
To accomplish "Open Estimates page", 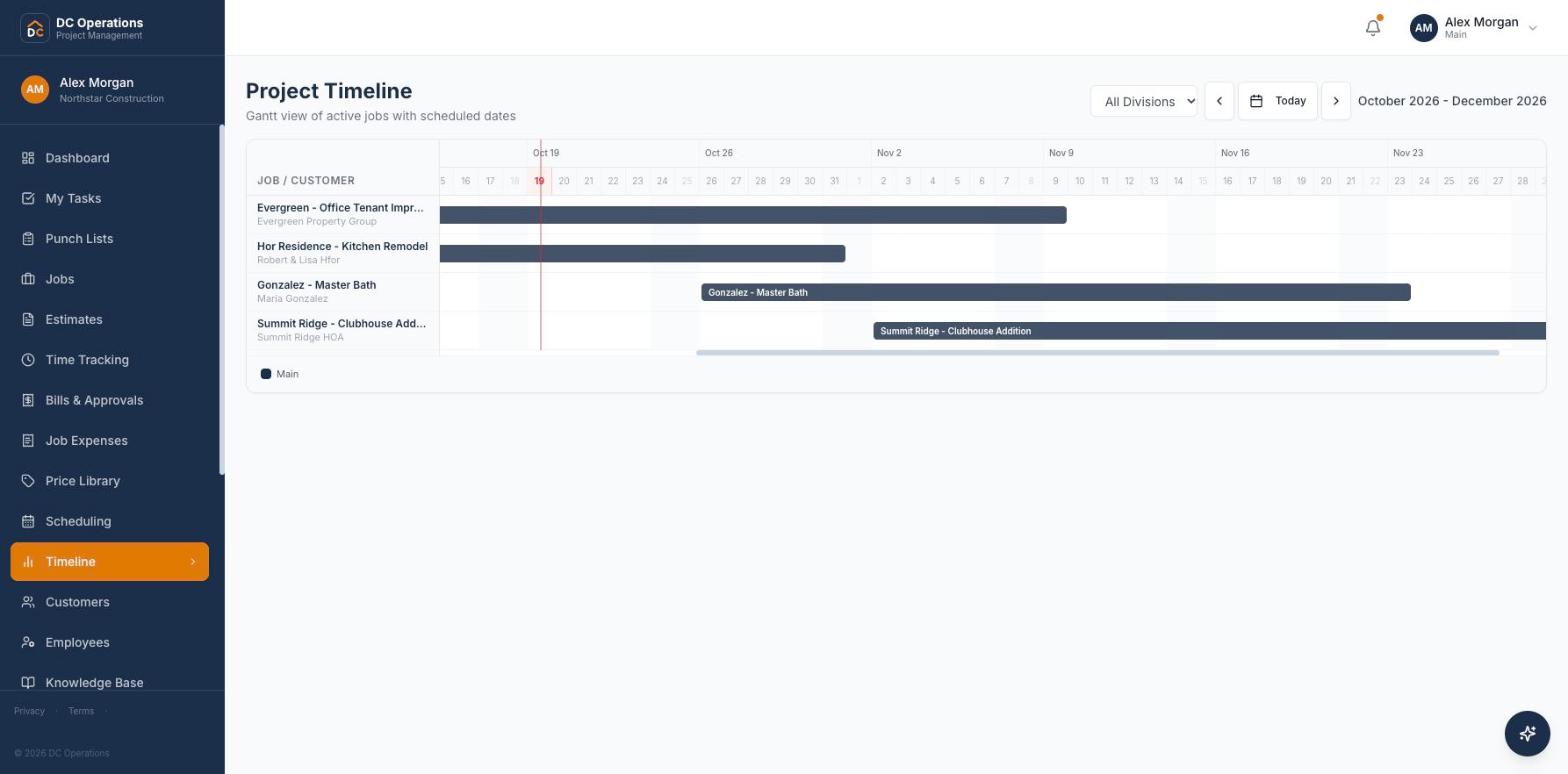I will click(x=110, y=320).
